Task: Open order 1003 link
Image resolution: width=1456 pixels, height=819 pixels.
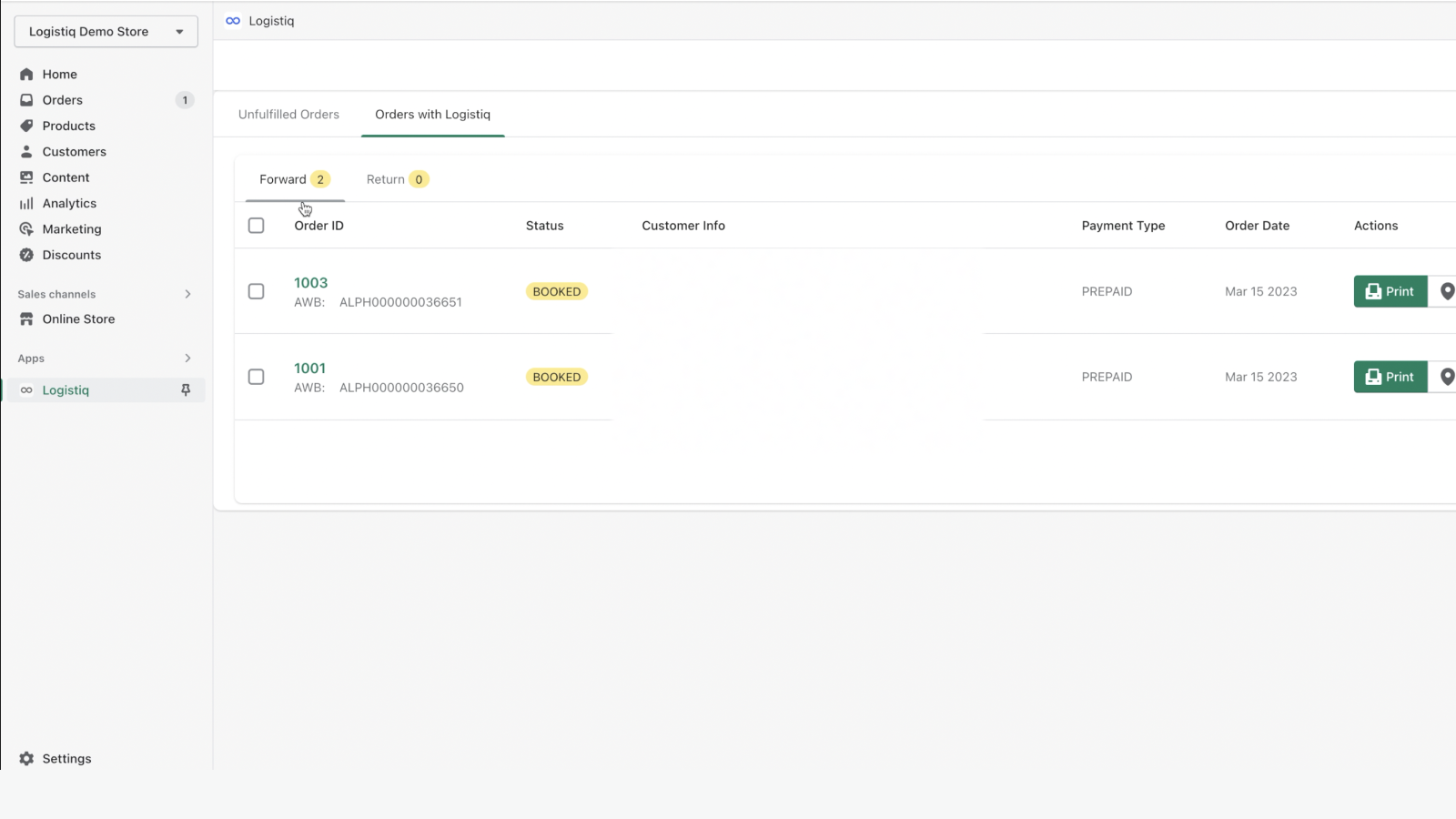Action: click(x=310, y=283)
